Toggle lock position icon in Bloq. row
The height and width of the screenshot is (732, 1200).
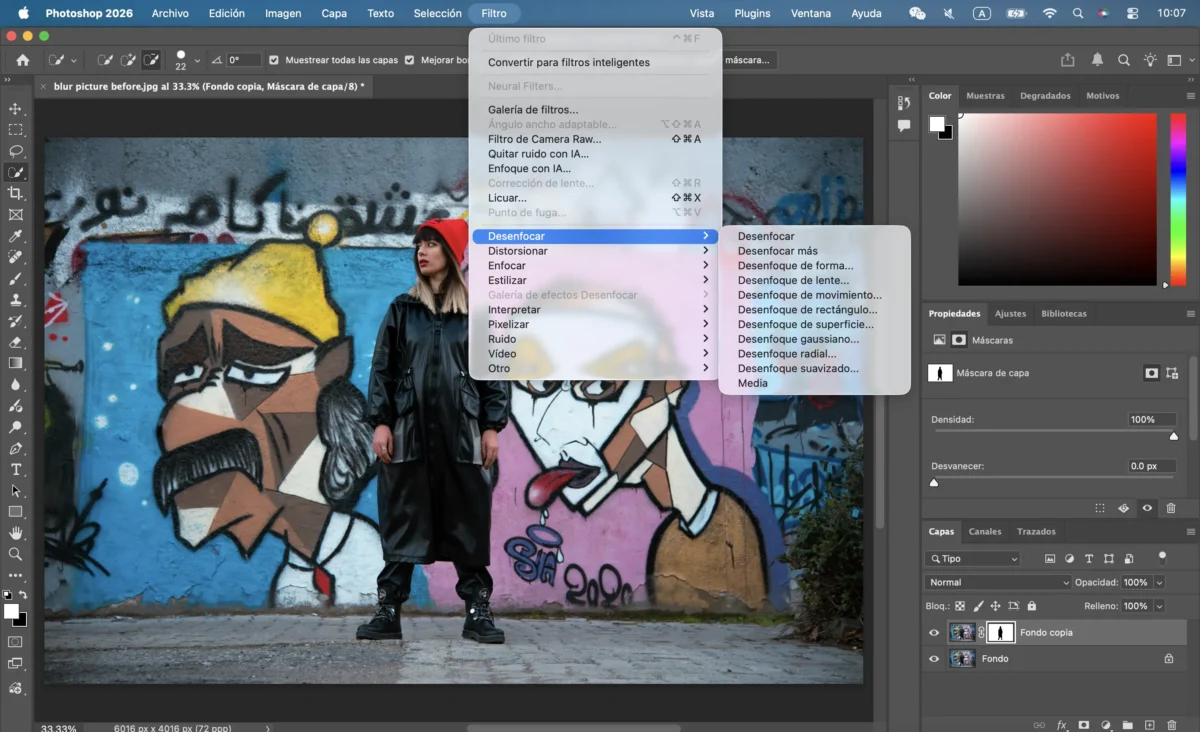(996, 606)
